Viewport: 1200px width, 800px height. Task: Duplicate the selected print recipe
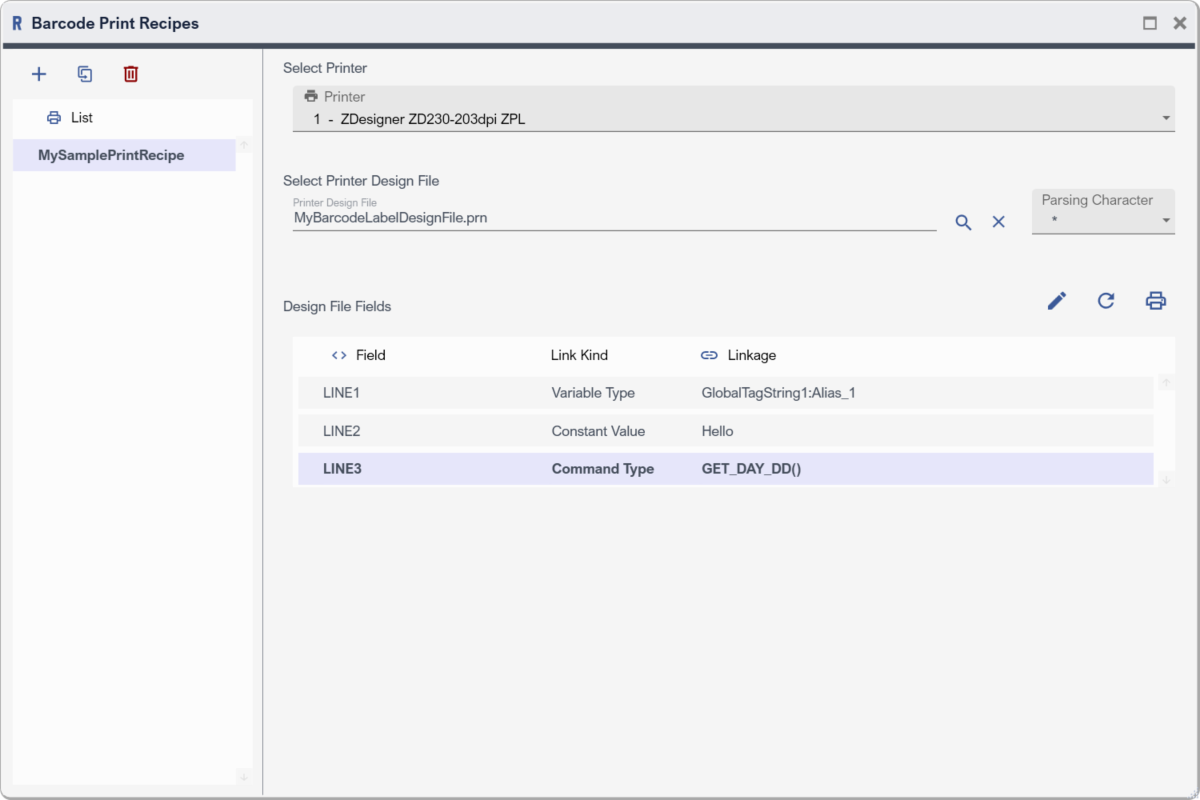pos(85,74)
